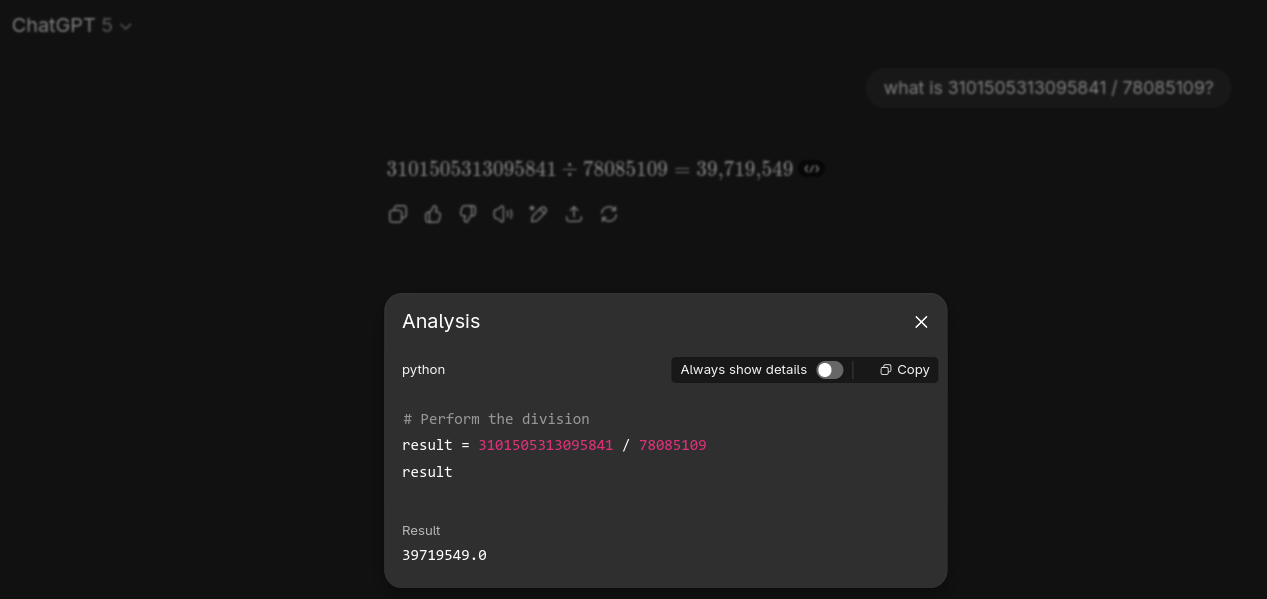Open the ChatGPT 5 model selector dropdown
The height and width of the screenshot is (599, 1267).
(x=71, y=26)
